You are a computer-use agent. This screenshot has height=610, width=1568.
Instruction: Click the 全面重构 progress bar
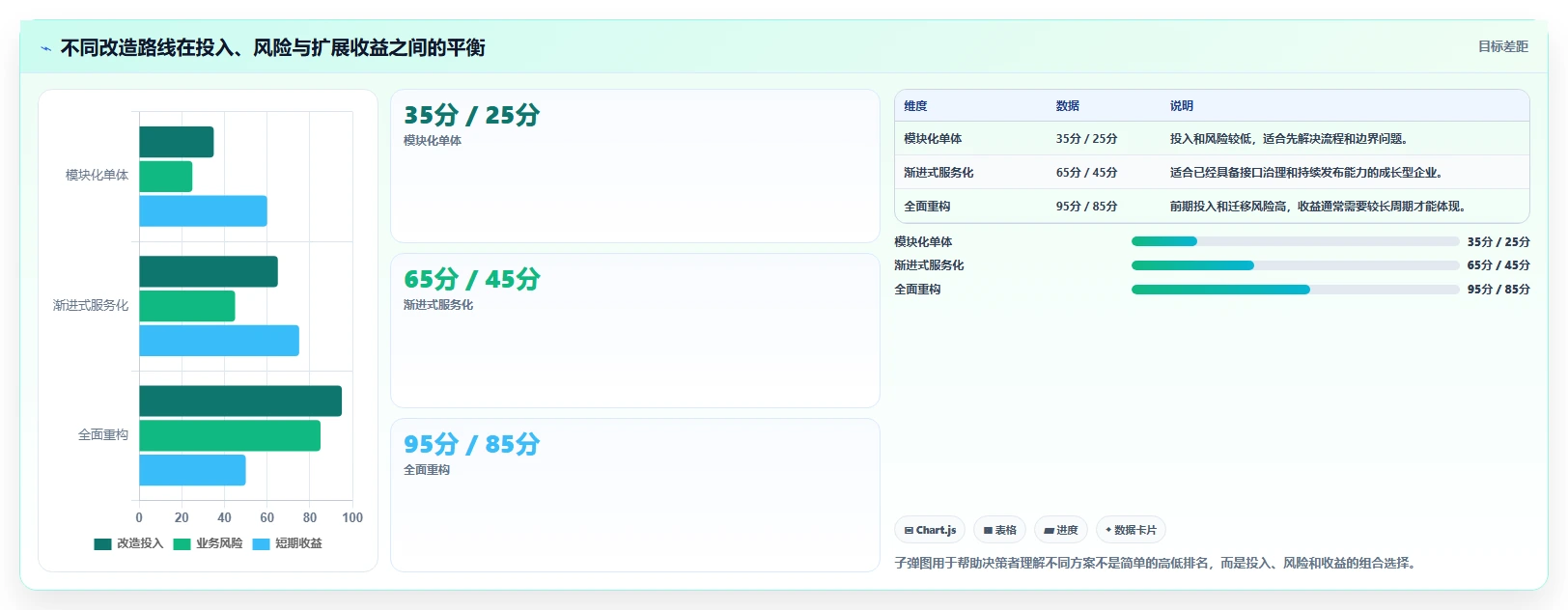tap(1295, 290)
